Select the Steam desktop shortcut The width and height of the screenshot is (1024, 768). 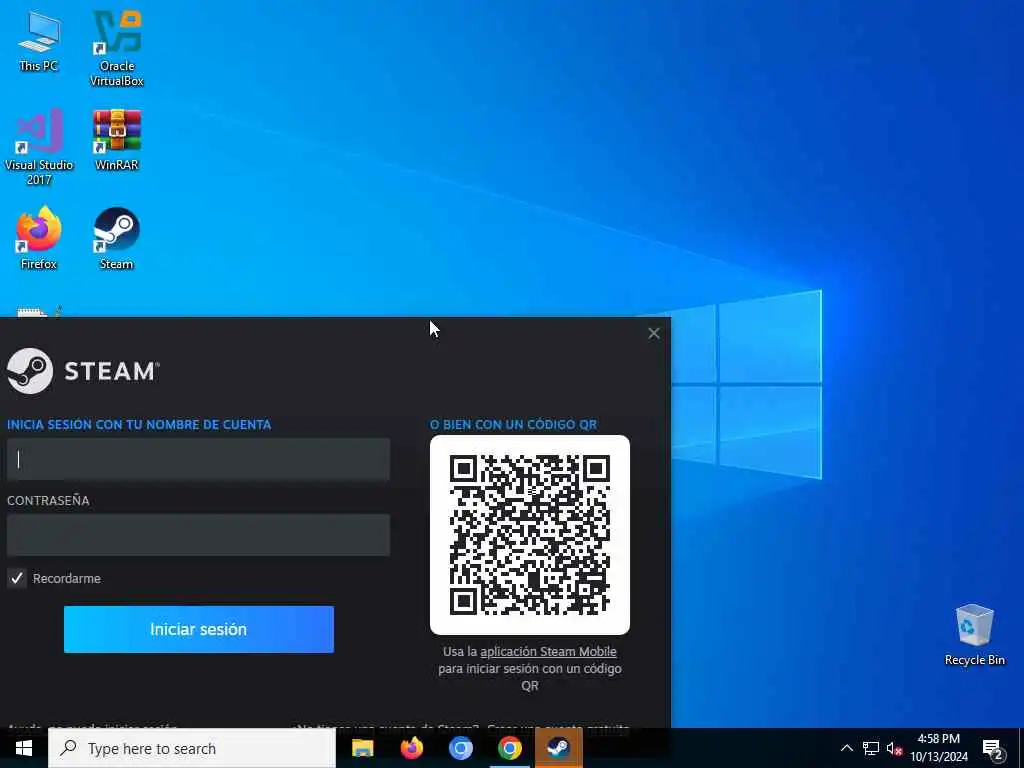pos(117,238)
